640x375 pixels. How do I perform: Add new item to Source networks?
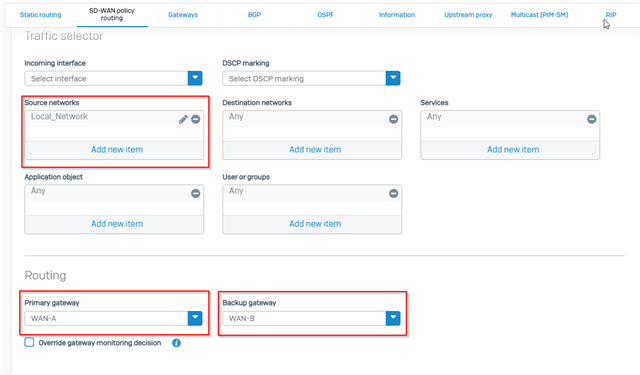click(117, 150)
